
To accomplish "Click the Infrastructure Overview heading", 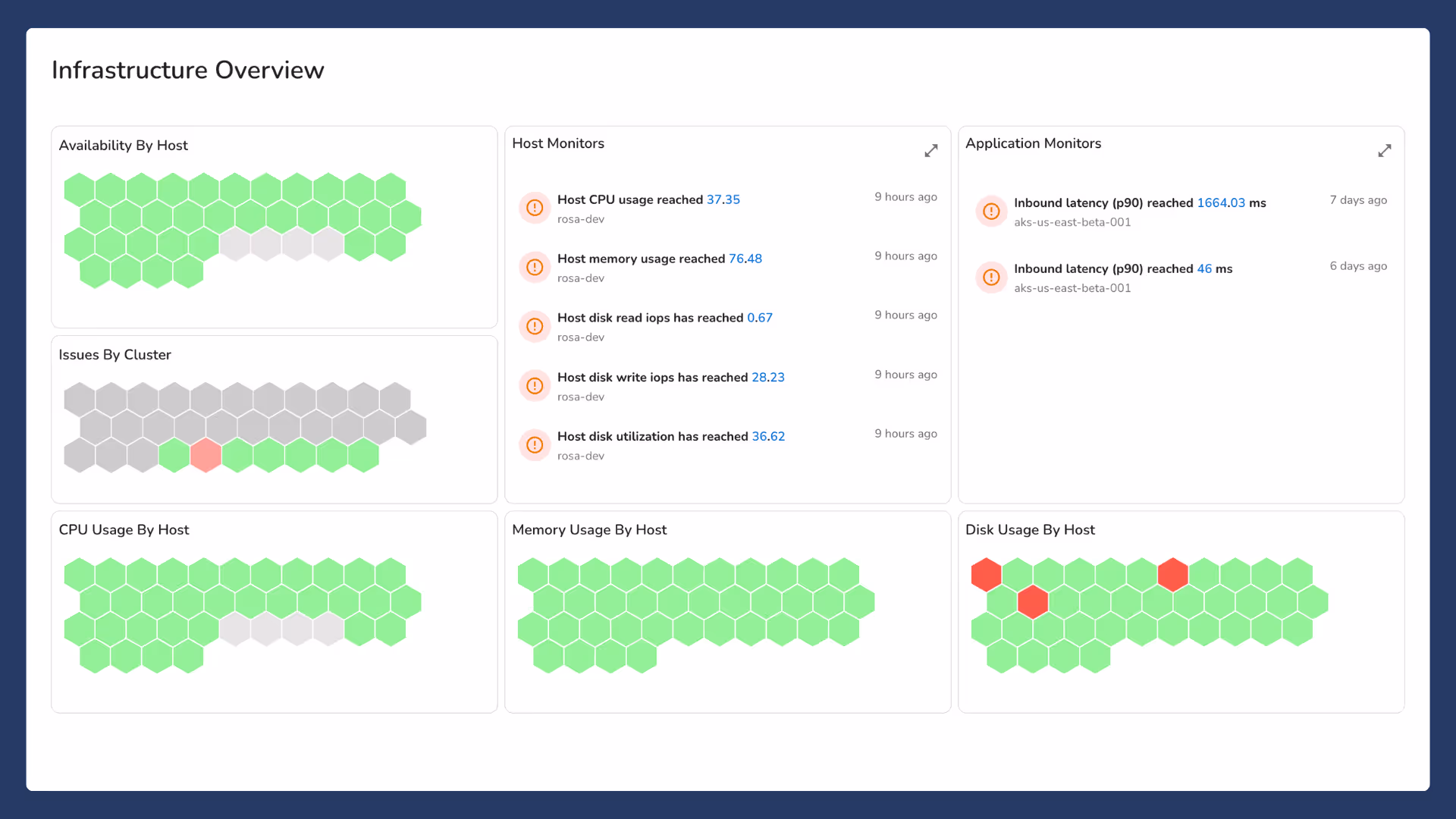I will [188, 70].
